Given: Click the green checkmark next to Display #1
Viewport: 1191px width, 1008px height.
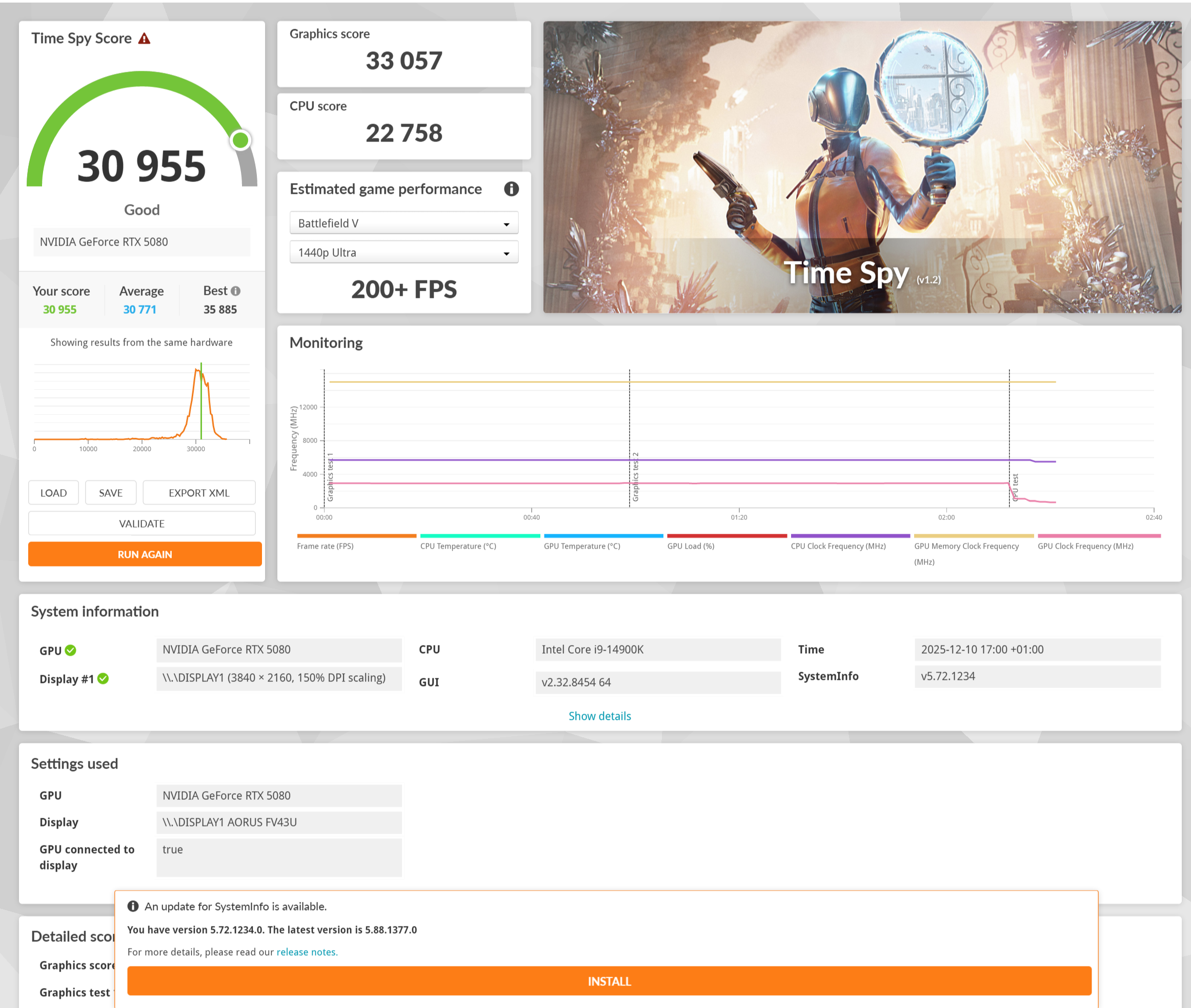Looking at the screenshot, I should coord(103,678).
